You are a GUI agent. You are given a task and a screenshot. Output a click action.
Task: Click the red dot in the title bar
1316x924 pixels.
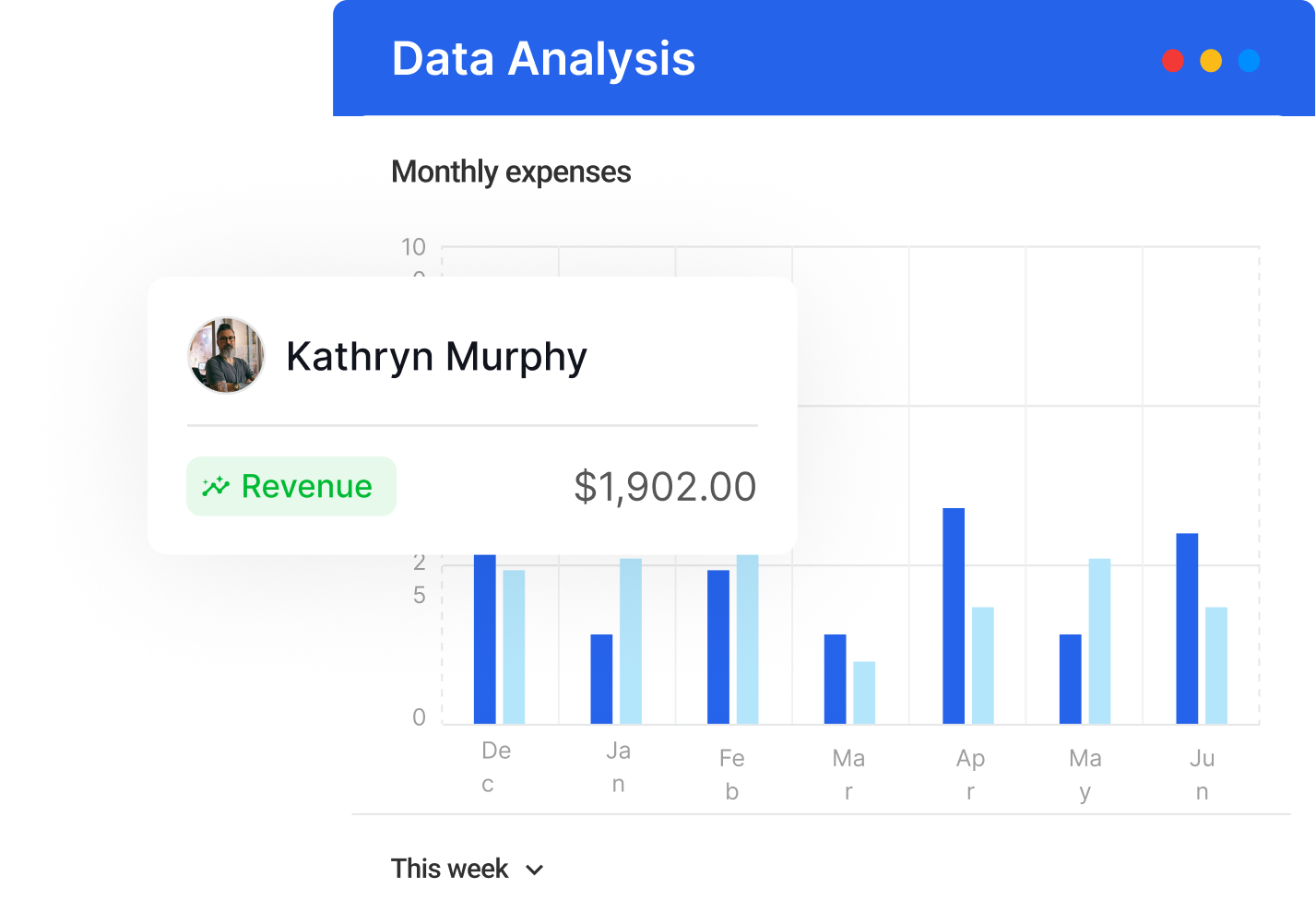[1172, 61]
